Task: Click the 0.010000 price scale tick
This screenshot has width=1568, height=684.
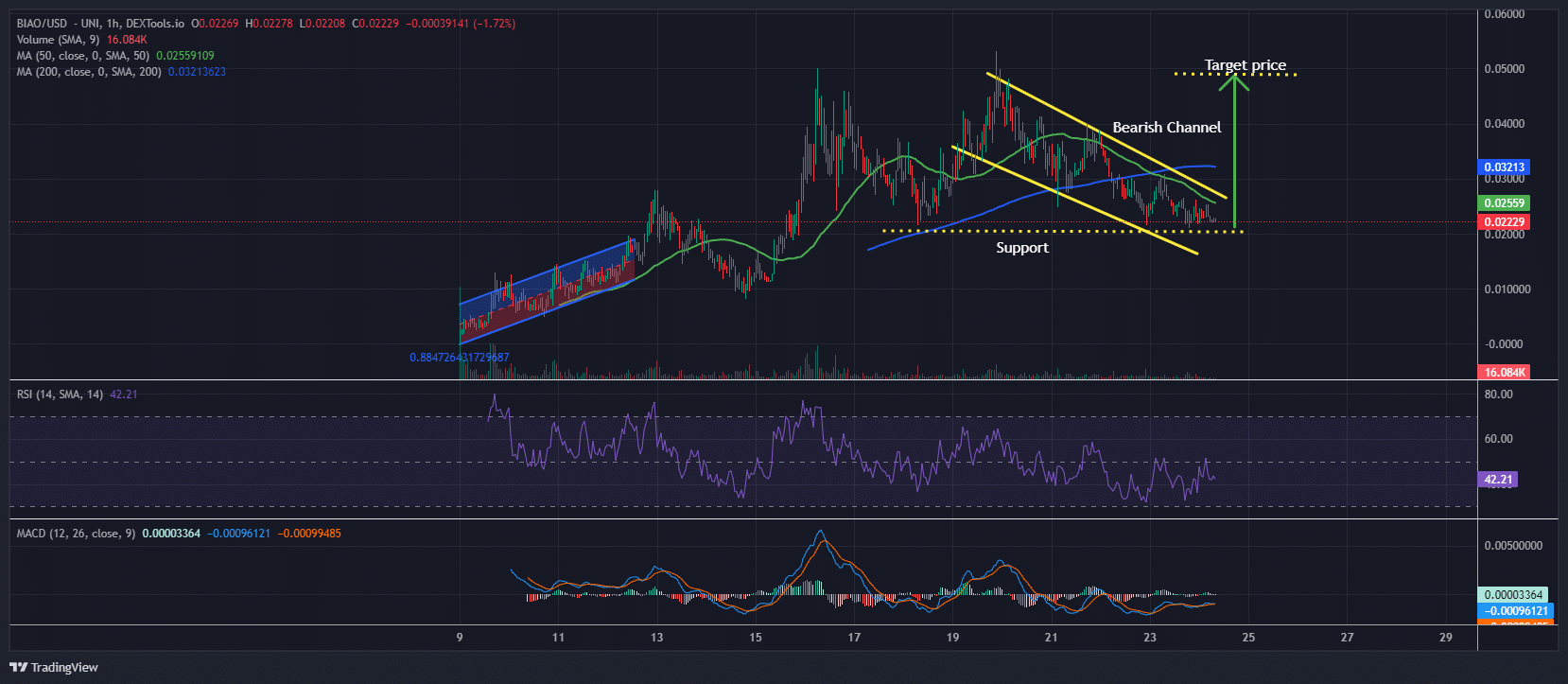Action: pos(1507,289)
